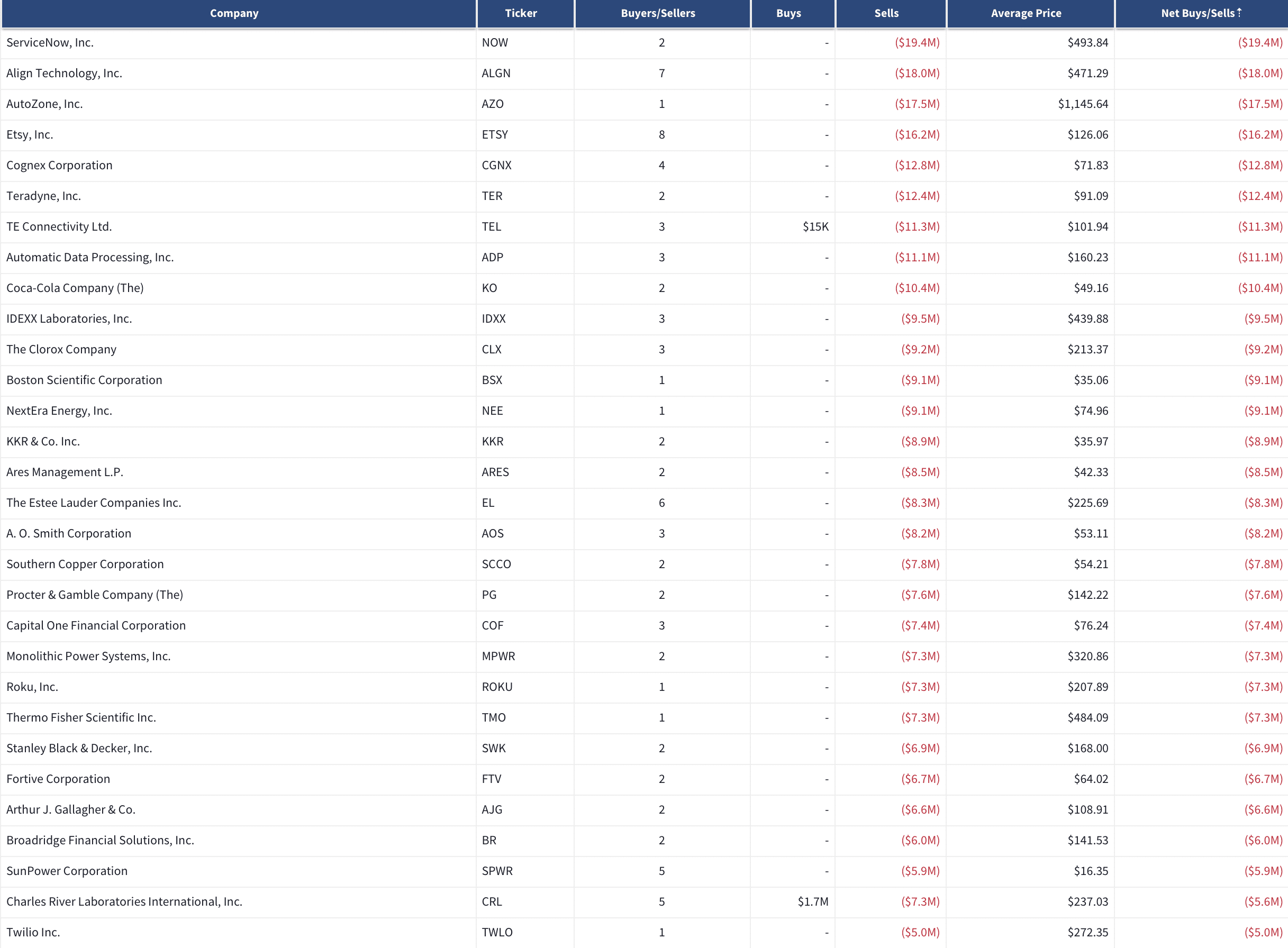Click the $493.84 average price value
Screen dimensions: 1288x948
(x=1087, y=42)
